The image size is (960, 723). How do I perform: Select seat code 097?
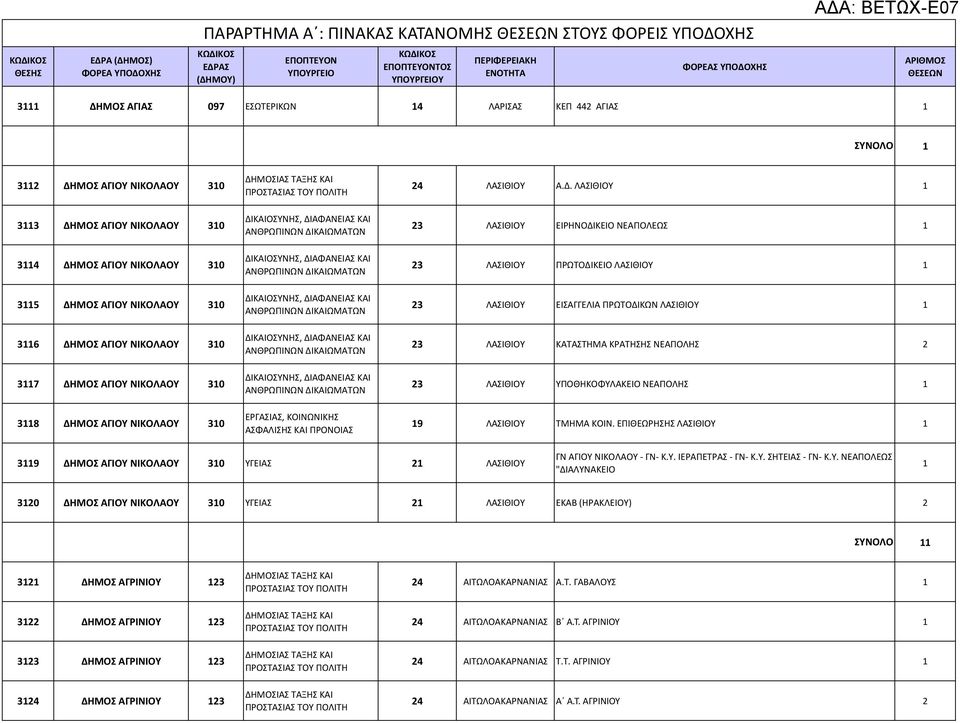[216, 107]
